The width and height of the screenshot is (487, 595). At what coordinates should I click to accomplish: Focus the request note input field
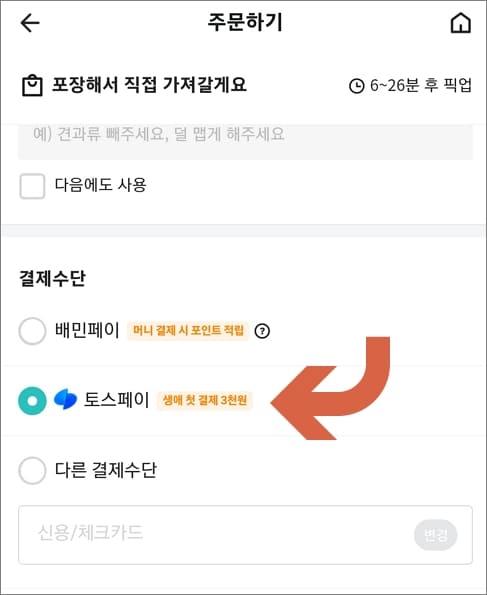point(245,141)
